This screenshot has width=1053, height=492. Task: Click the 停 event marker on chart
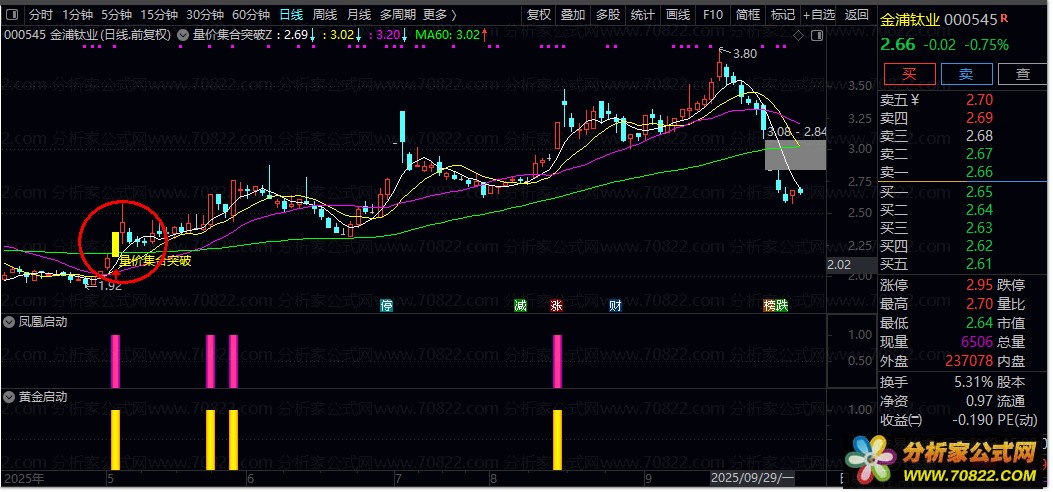pyautogui.click(x=387, y=305)
